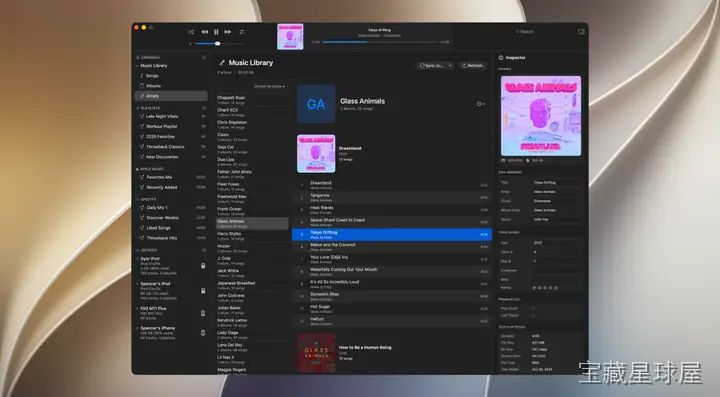The height and width of the screenshot is (397, 720).
Task: Open the 2025 Favorites playlist
Action: pos(171,137)
